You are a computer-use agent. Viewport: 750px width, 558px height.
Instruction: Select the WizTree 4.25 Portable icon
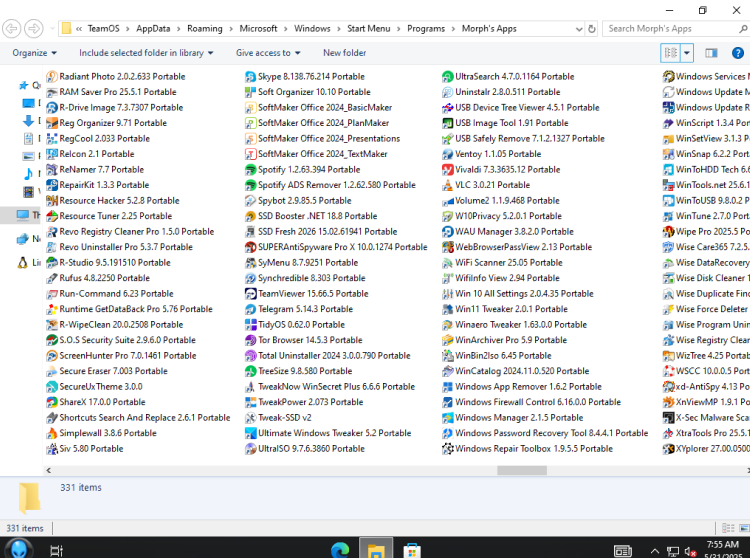tap(668, 356)
